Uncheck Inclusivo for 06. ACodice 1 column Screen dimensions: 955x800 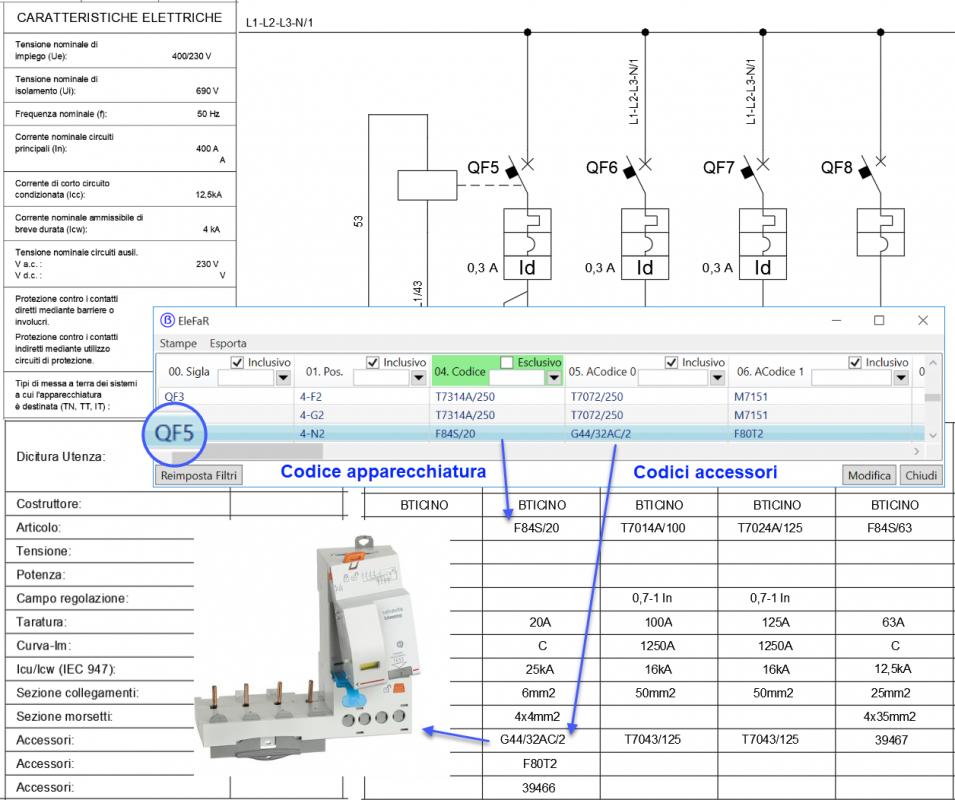click(855, 362)
